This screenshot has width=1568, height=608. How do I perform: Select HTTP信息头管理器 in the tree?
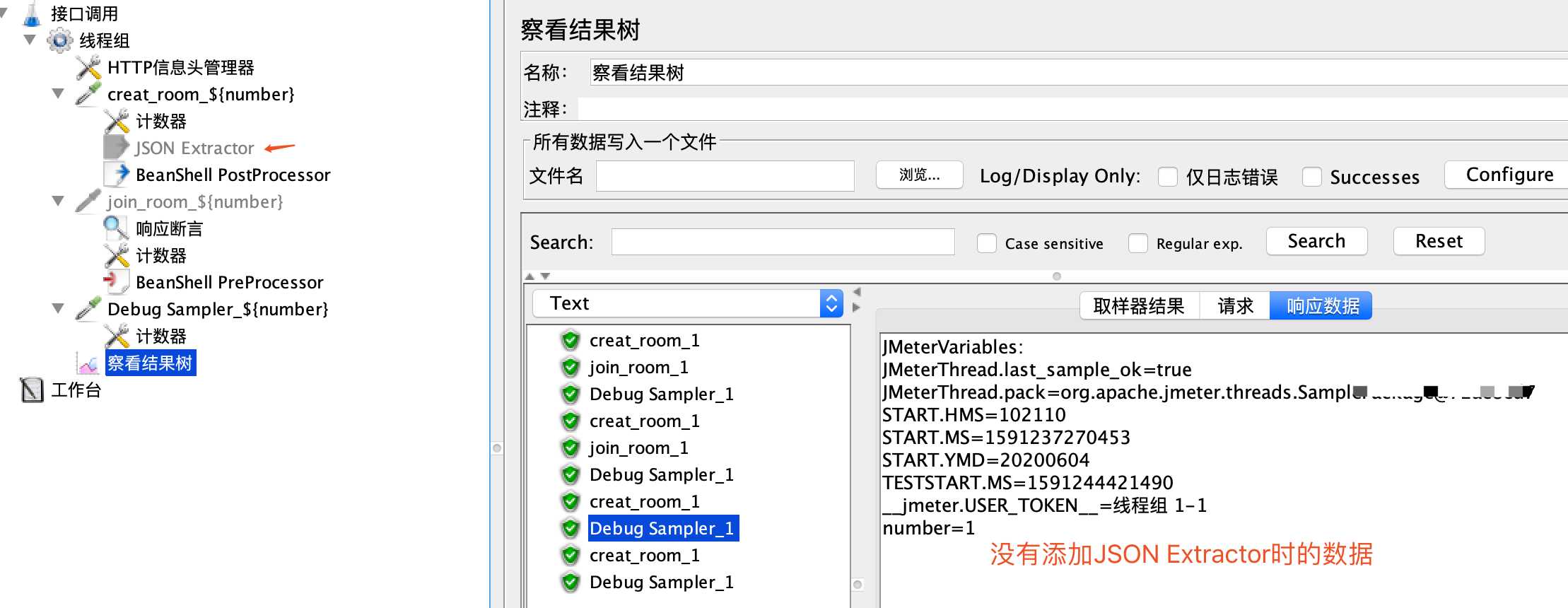tap(181, 68)
